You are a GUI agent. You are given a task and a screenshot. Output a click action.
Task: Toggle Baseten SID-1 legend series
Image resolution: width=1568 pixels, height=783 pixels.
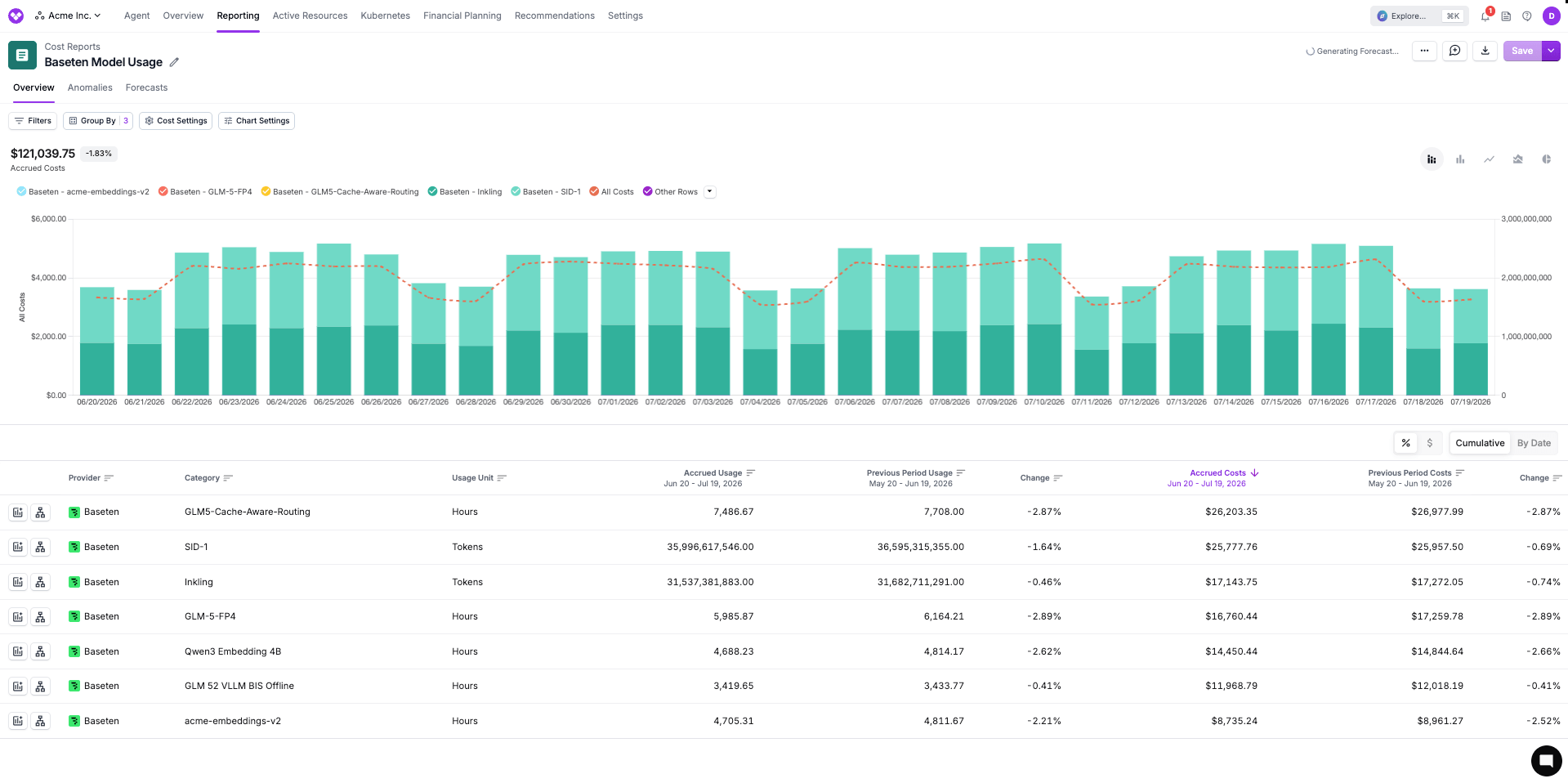(546, 192)
